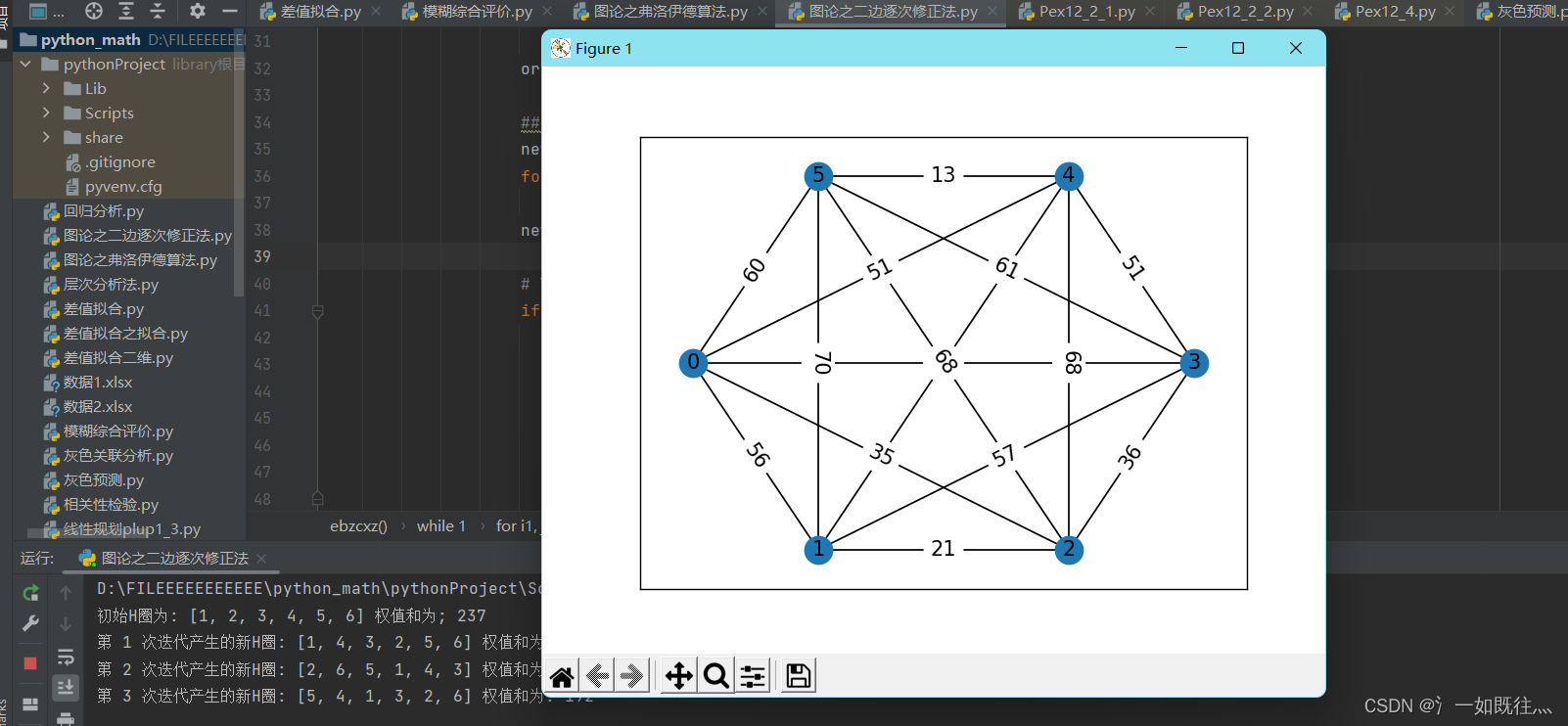Activate the Zoom magnifier tool in Figure 1
This screenshot has width=1568, height=726.
(x=715, y=676)
